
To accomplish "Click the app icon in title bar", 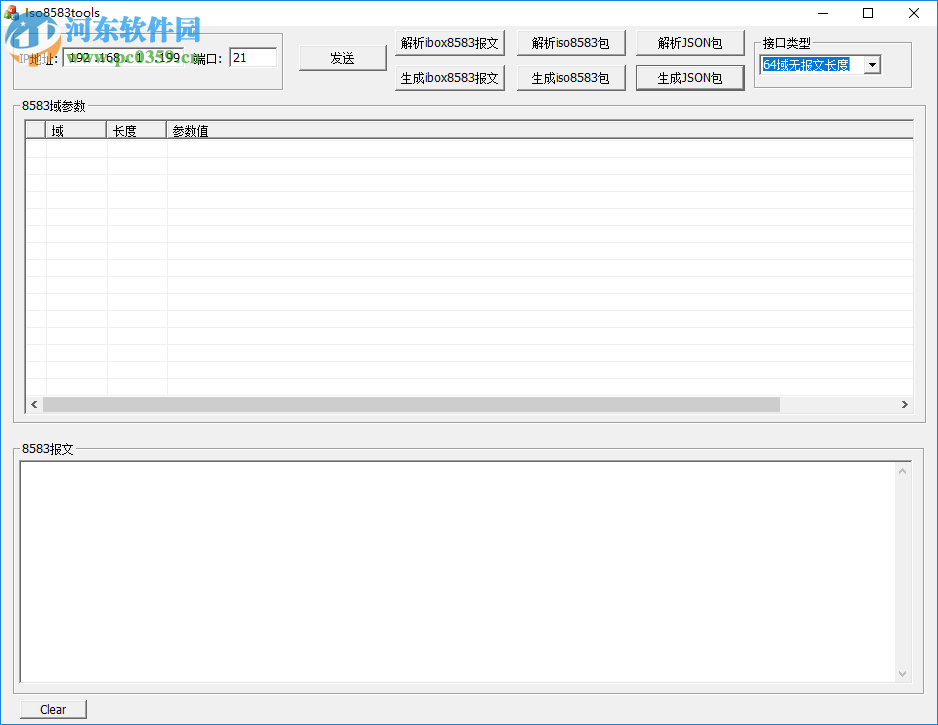I will 13,13.
